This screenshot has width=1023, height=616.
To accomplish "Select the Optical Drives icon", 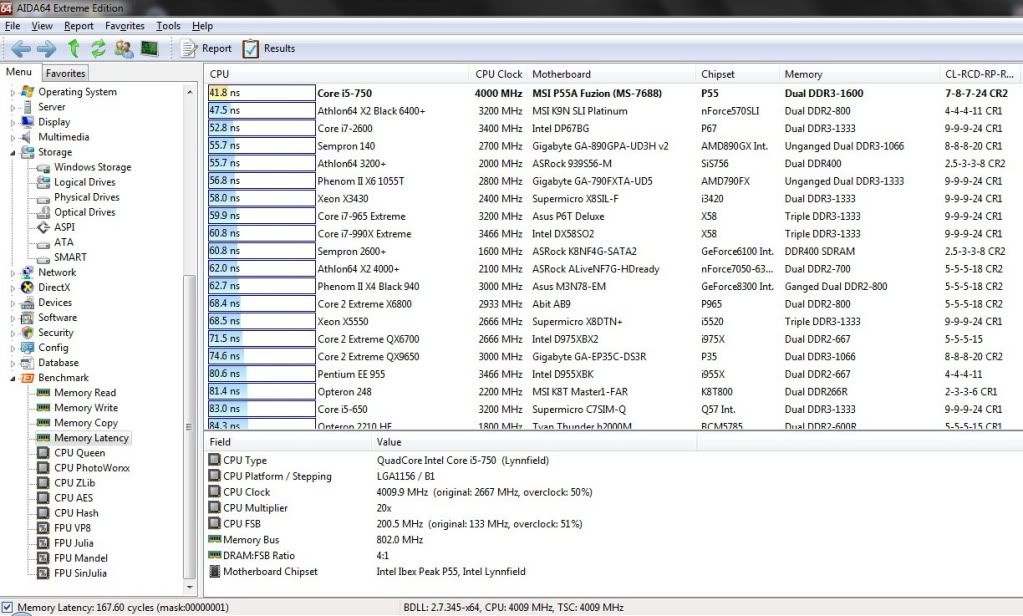I will pyautogui.click(x=44, y=212).
